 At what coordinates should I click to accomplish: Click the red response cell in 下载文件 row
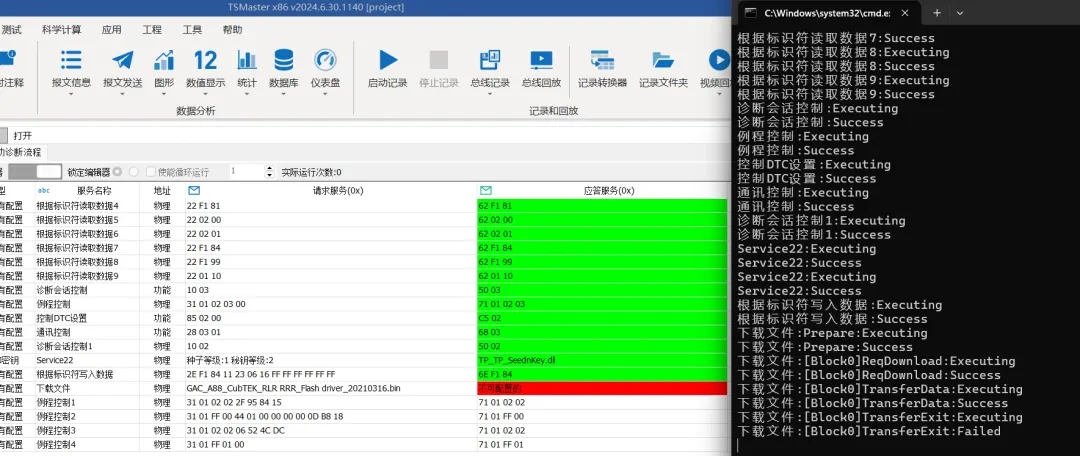602,388
